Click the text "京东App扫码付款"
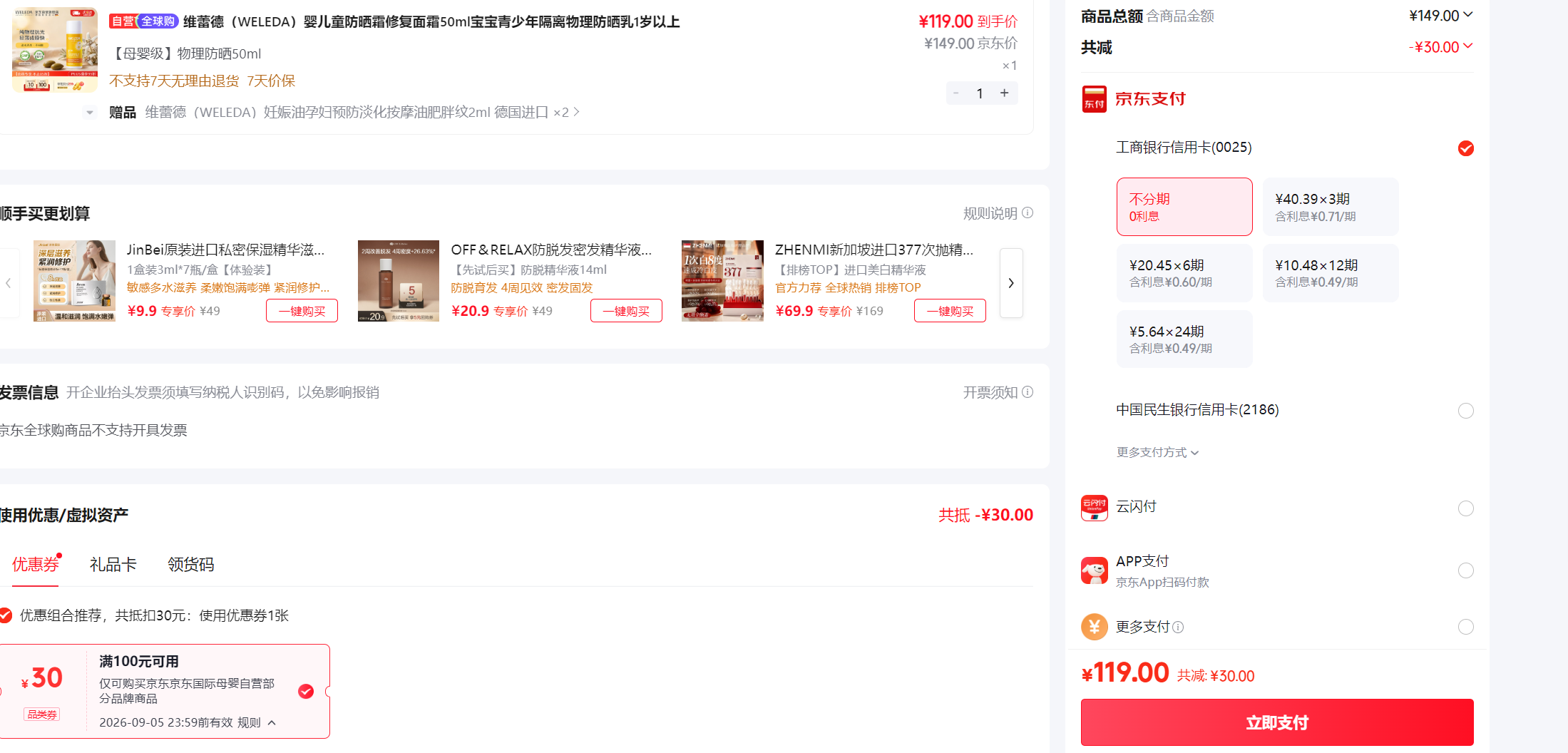 tap(1162, 583)
